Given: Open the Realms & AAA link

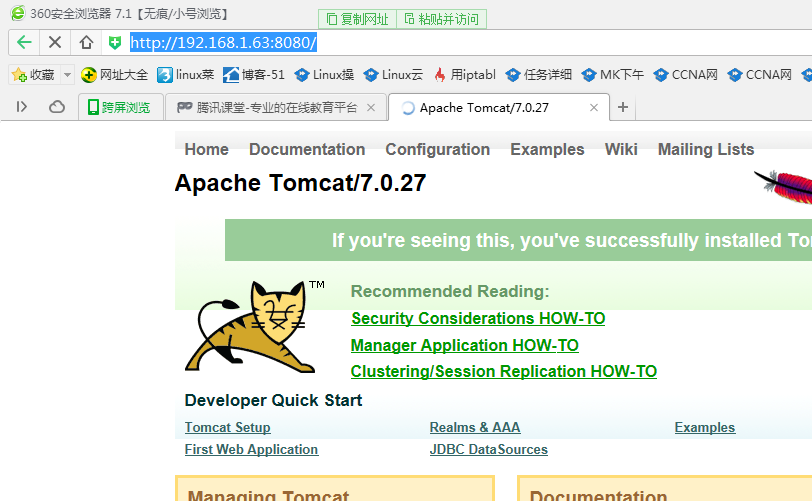Looking at the screenshot, I should click(475, 427).
